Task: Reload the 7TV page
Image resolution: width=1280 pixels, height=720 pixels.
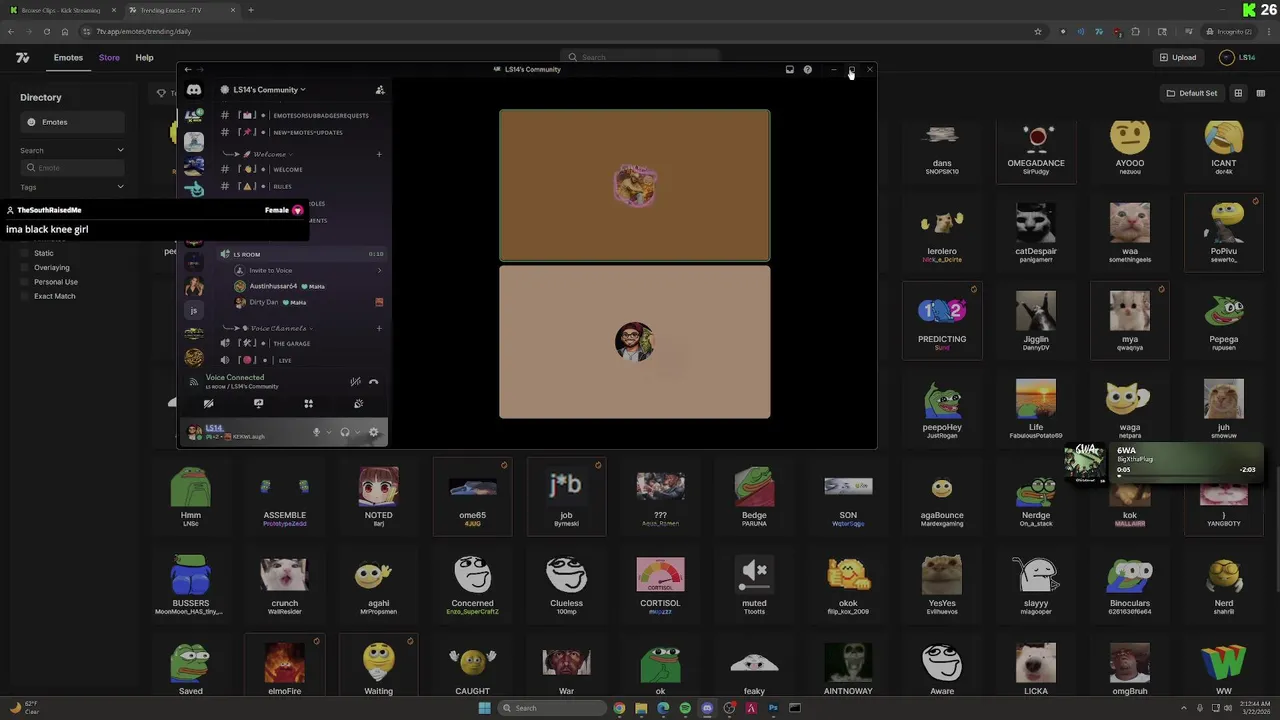Action: 46,31
